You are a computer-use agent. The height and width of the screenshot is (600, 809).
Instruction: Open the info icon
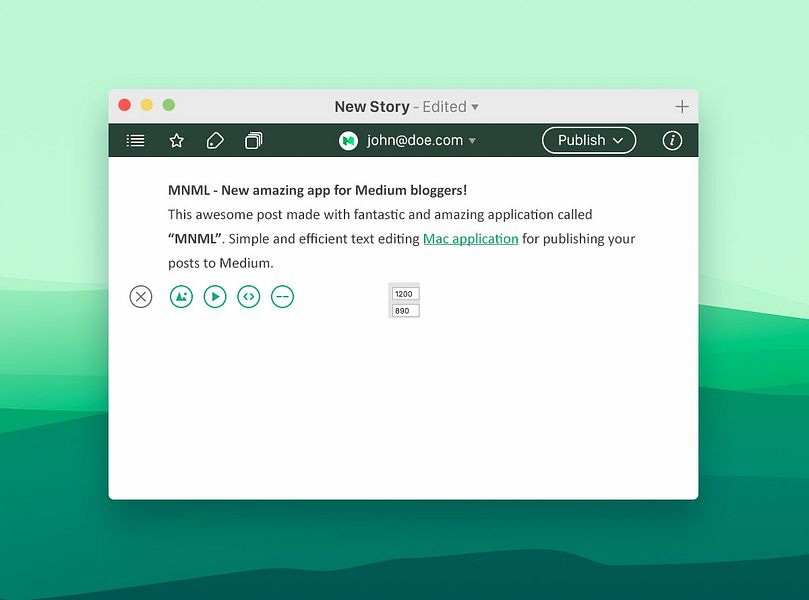[672, 140]
